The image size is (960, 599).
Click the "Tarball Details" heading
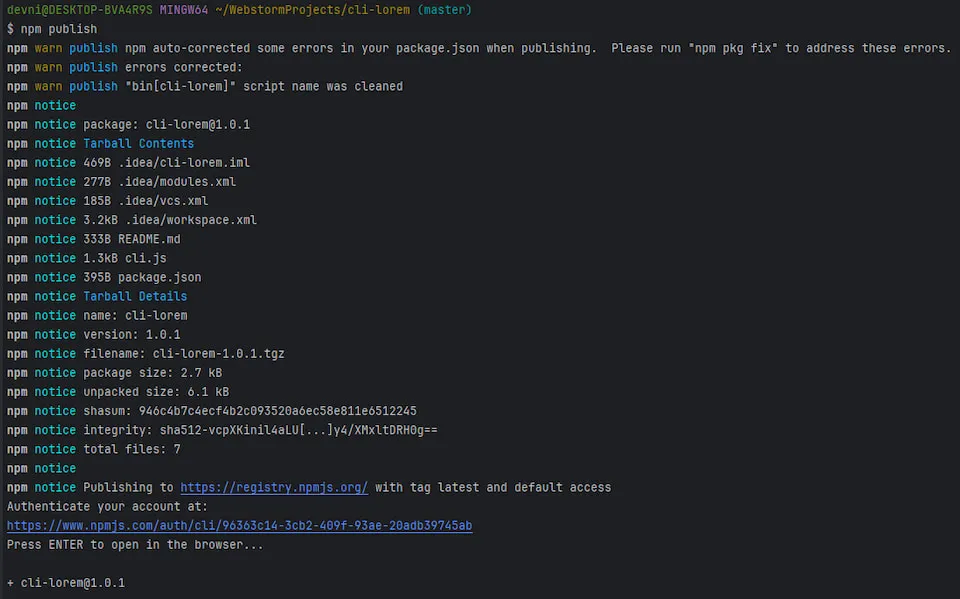tap(135, 296)
